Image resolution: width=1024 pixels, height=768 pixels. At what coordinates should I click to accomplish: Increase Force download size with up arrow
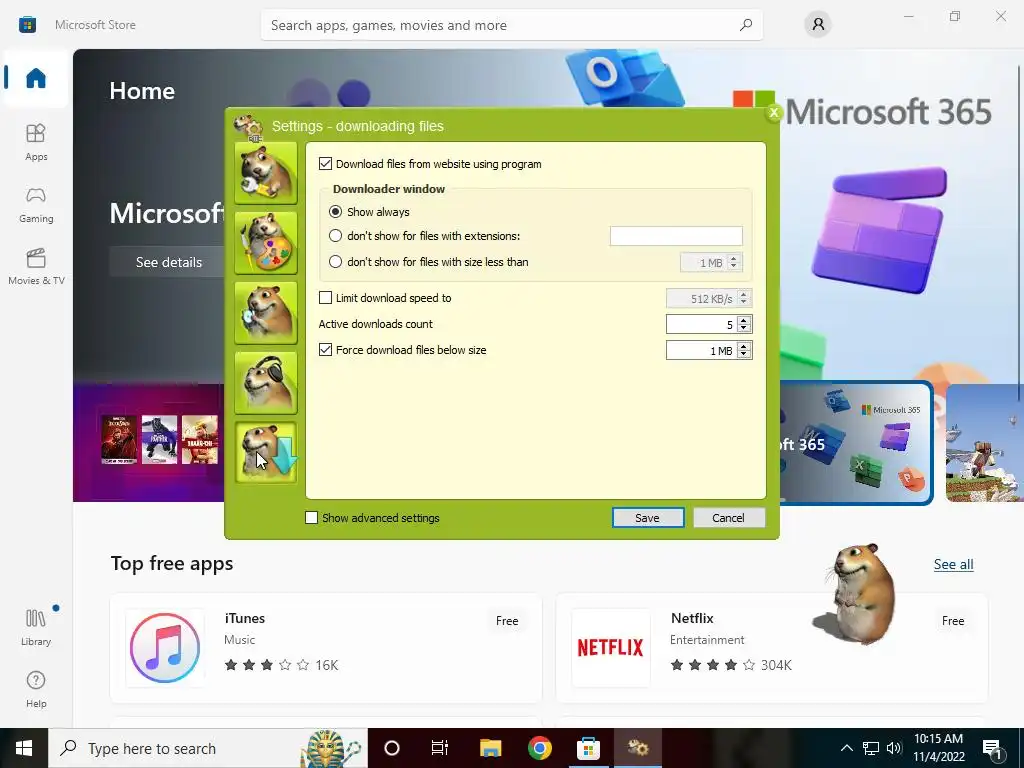pos(744,347)
